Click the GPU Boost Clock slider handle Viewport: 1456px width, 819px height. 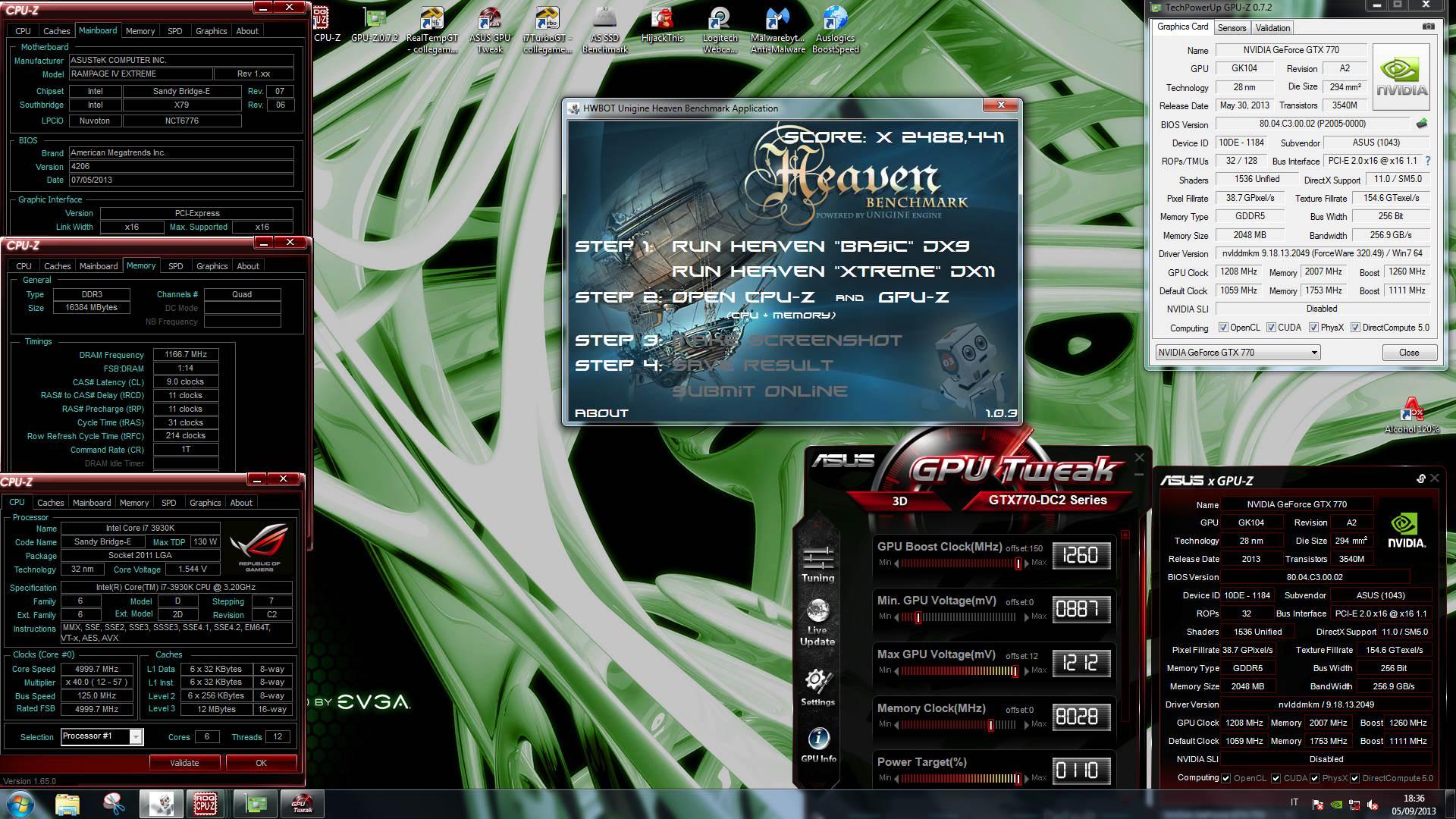[x=1018, y=563]
